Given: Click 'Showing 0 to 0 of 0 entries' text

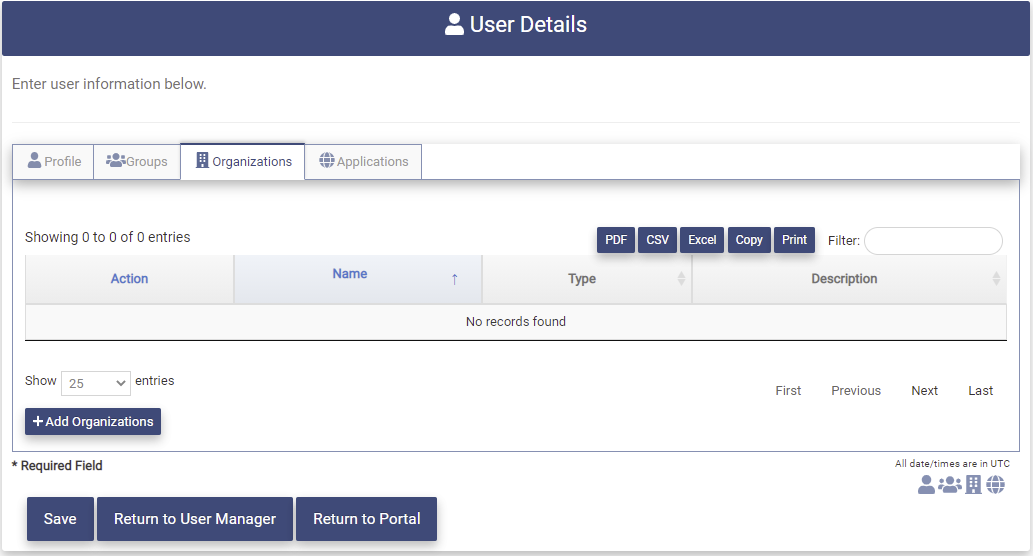Looking at the screenshot, I should point(107,237).
